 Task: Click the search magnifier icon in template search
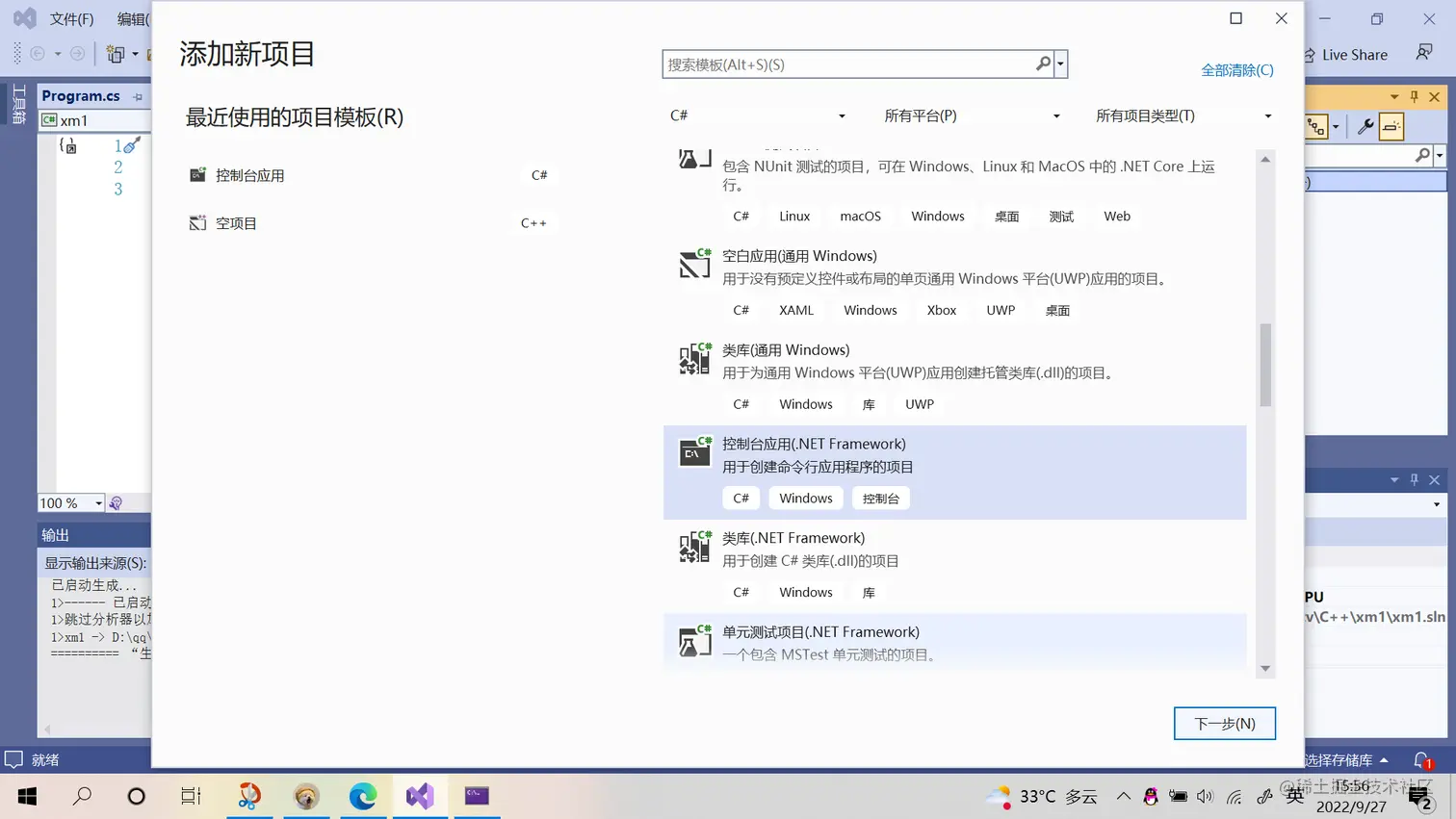(1043, 64)
